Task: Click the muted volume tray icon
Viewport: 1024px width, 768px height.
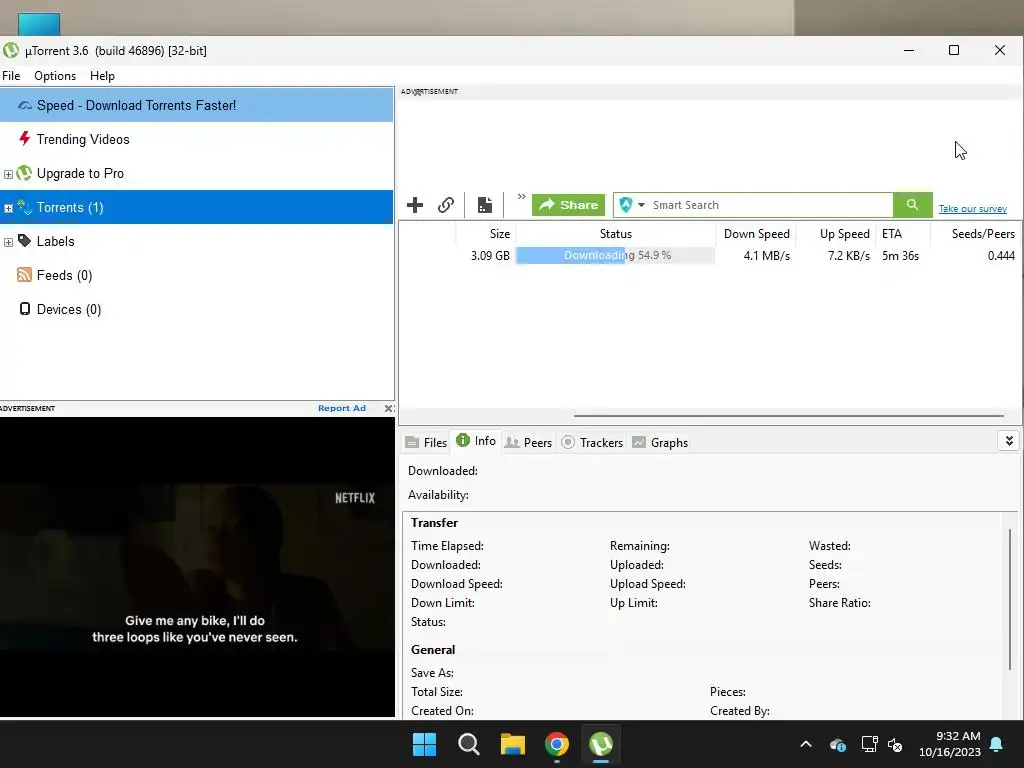Action: point(895,744)
